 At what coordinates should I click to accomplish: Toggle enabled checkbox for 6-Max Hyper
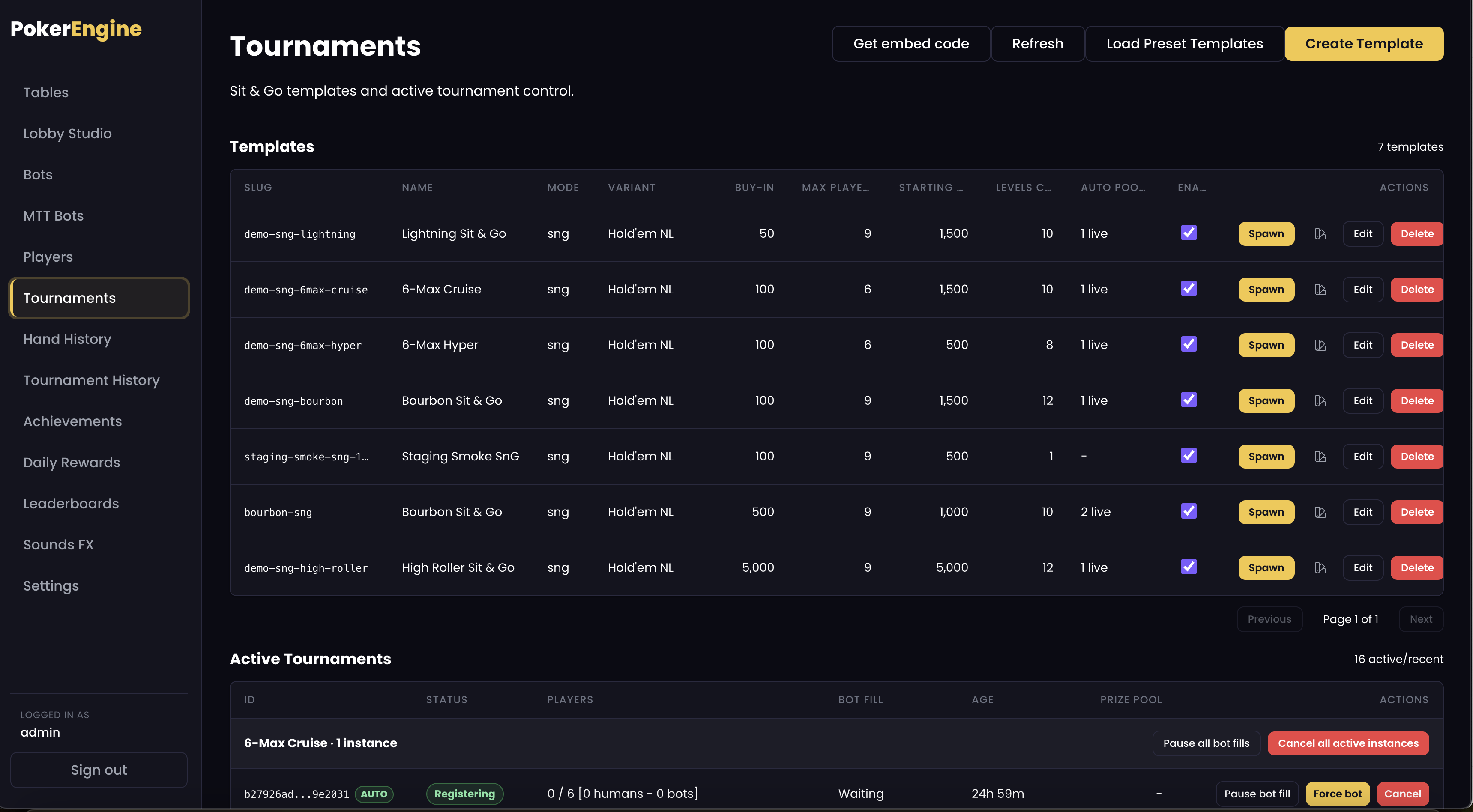click(x=1189, y=344)
